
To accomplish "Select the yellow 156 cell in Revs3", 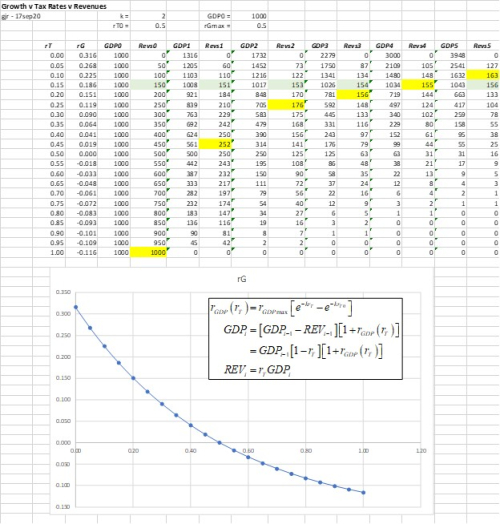I will tap(353, 95).
